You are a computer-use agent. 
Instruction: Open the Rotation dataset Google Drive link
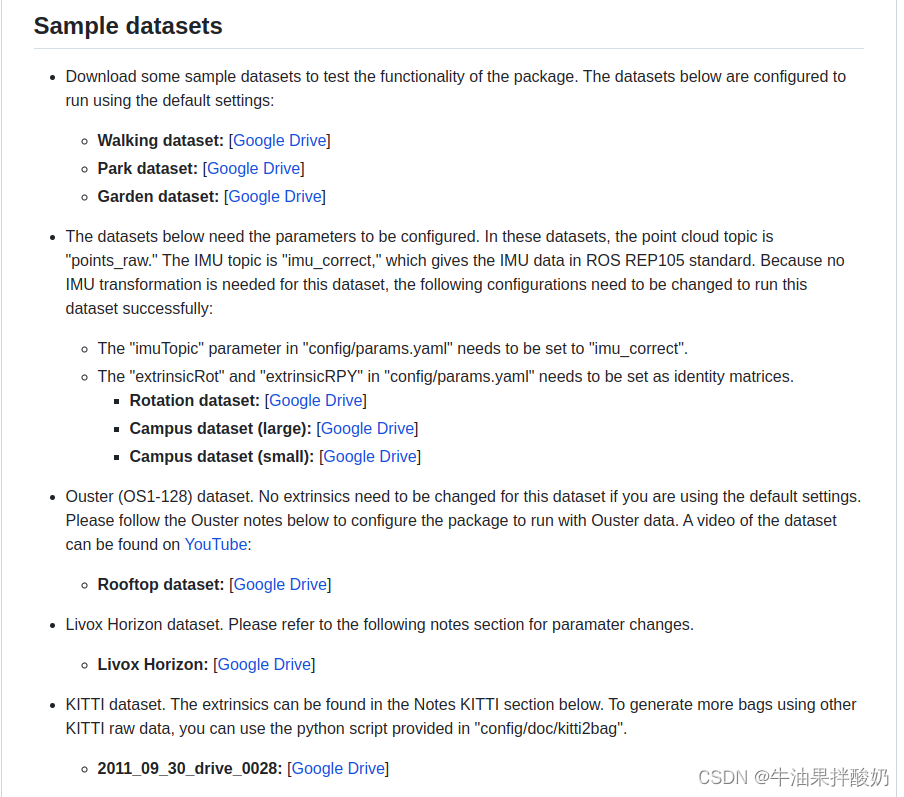pos(316,401)
